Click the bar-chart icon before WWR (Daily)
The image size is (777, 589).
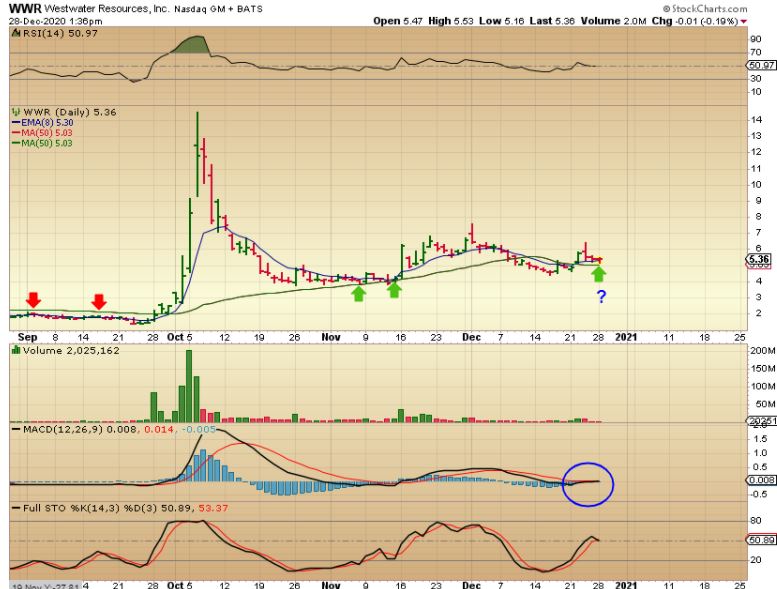(x=16, y=112)
